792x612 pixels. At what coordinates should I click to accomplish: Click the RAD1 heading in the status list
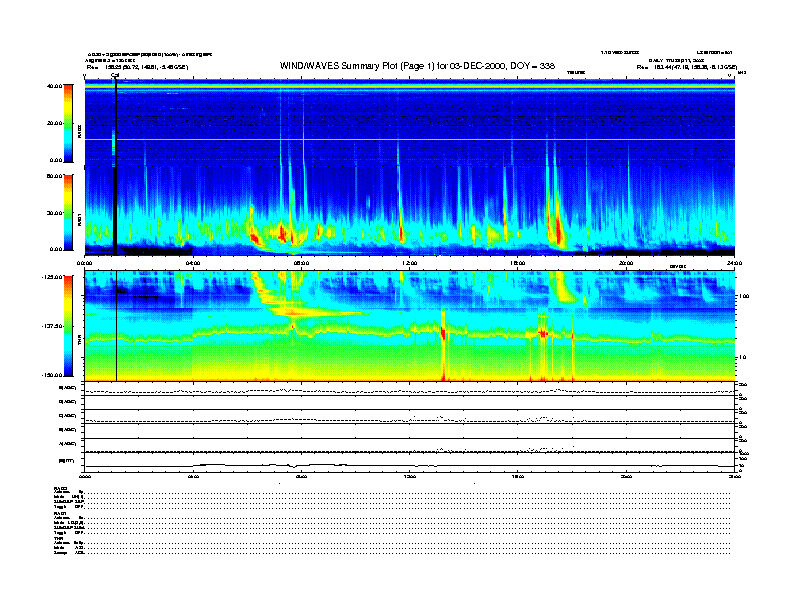tap(60, 514)
